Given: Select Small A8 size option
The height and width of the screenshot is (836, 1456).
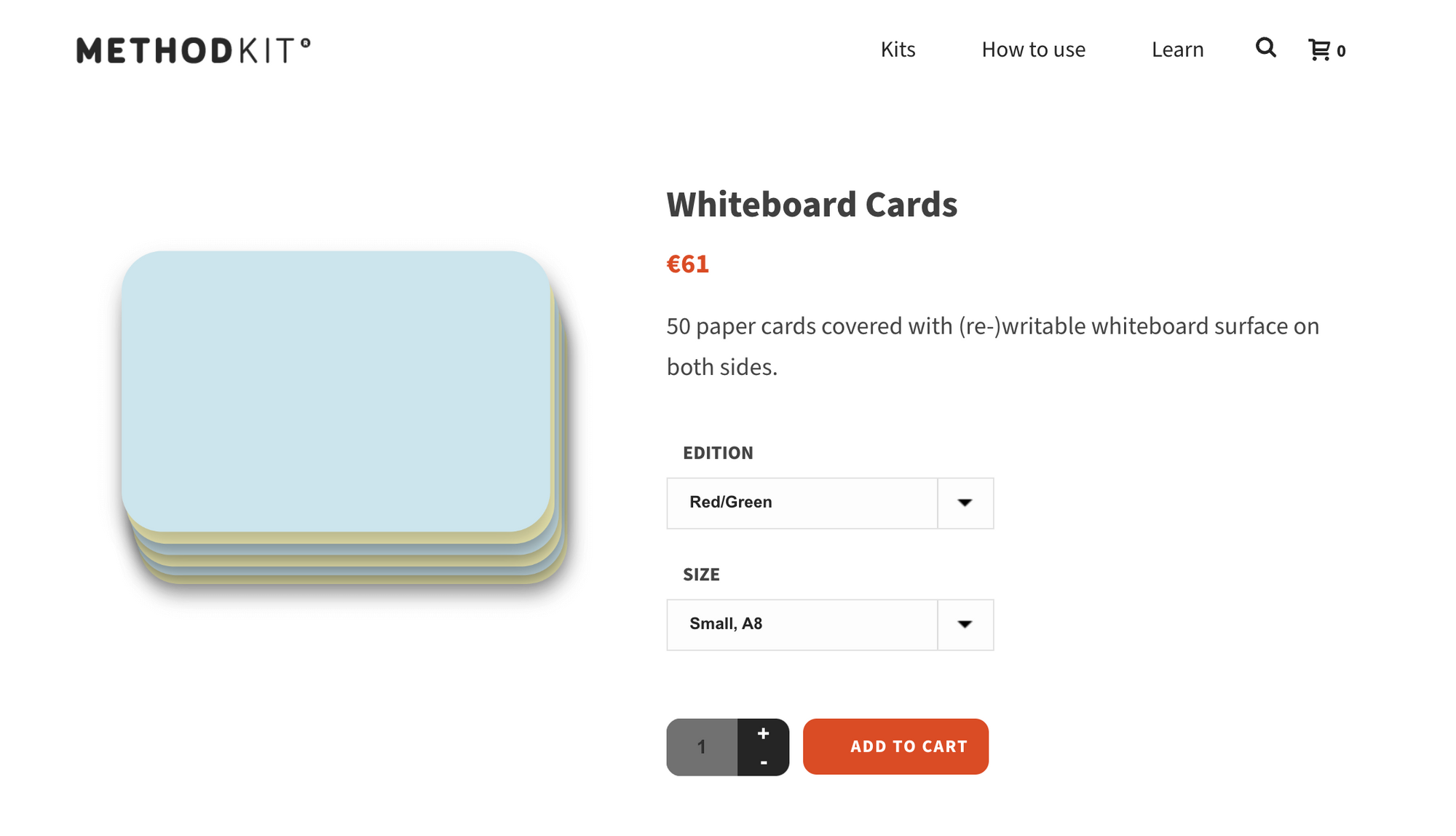Looking at the screenshot, I should pos(828,625).
